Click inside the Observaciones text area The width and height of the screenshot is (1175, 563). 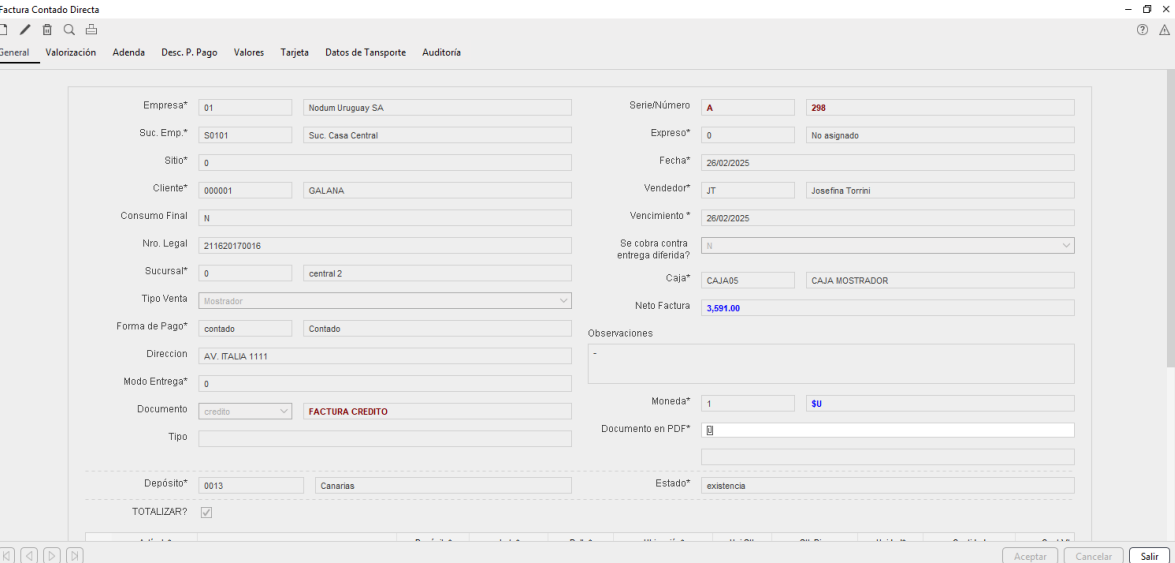coord(830,364)
